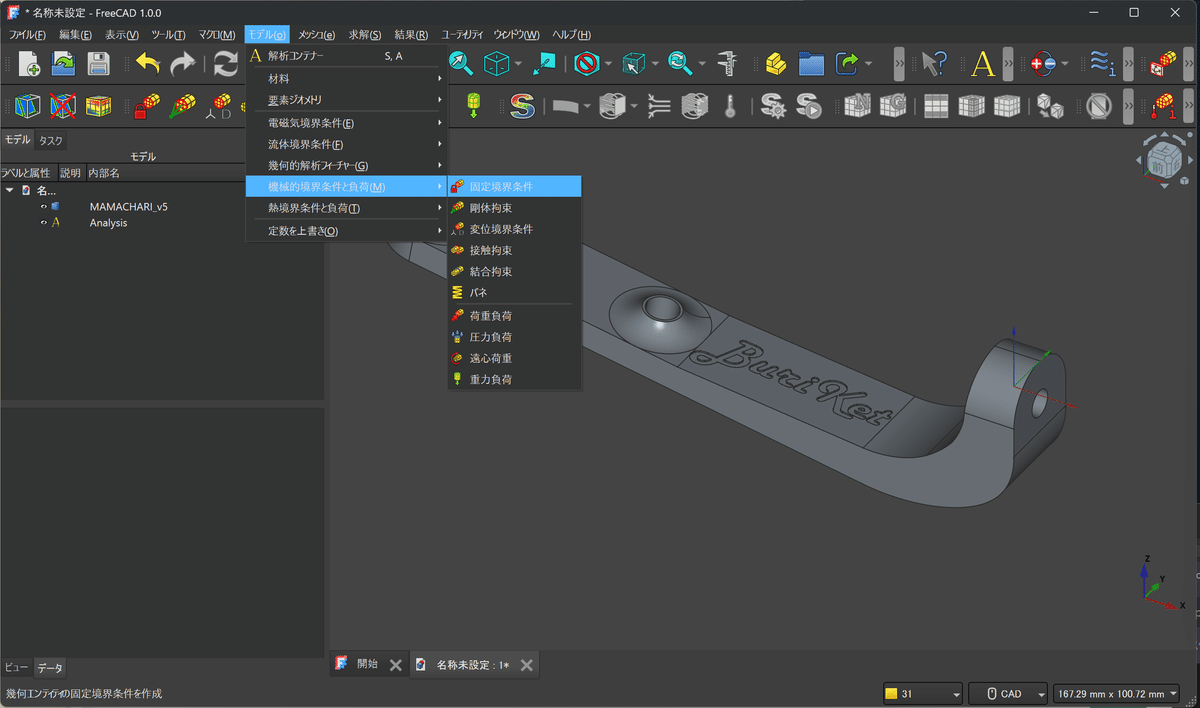Switch to the ビュー property tab
This screenshot has width=1200, height=708.
[16, 667]
